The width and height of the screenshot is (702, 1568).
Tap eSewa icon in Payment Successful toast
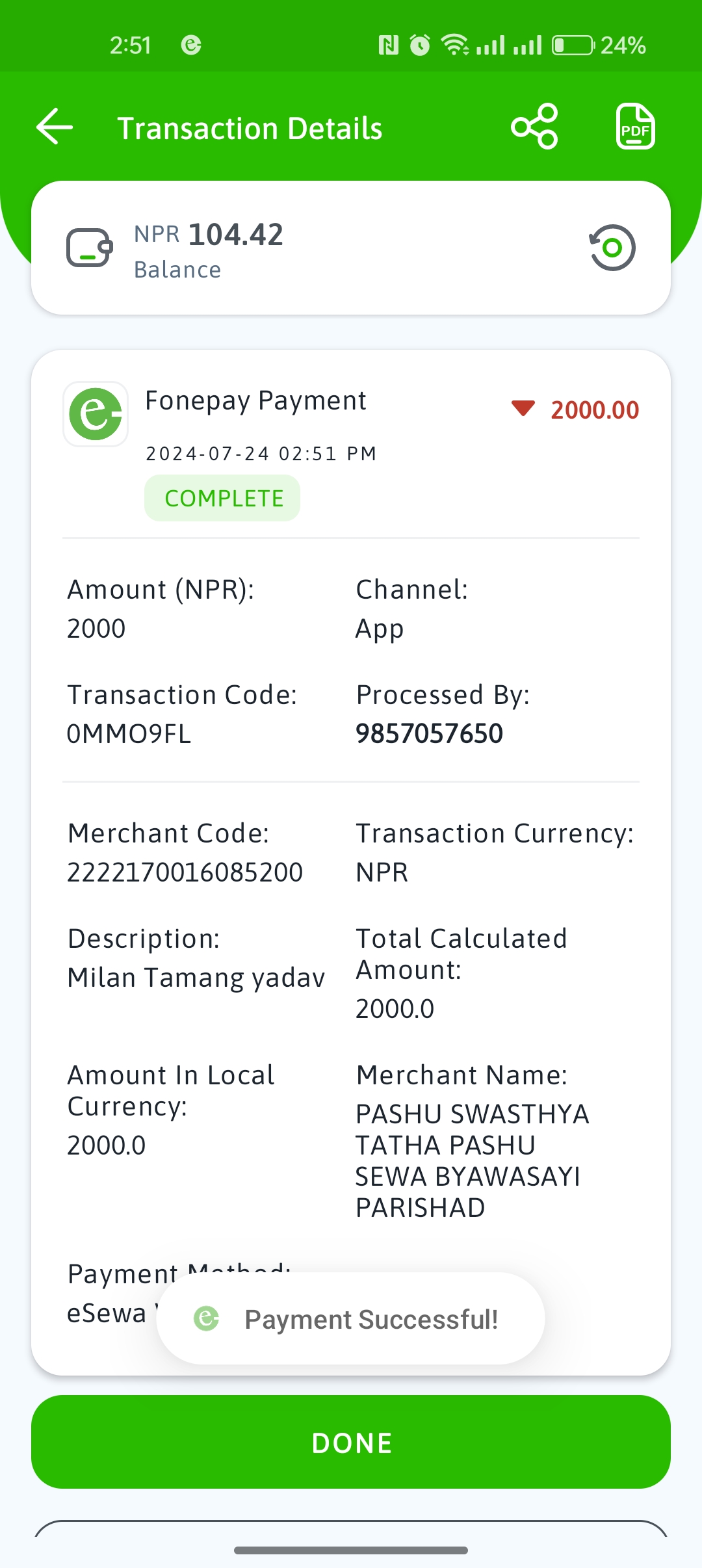pyautogui.click(x=207, y=1318)
